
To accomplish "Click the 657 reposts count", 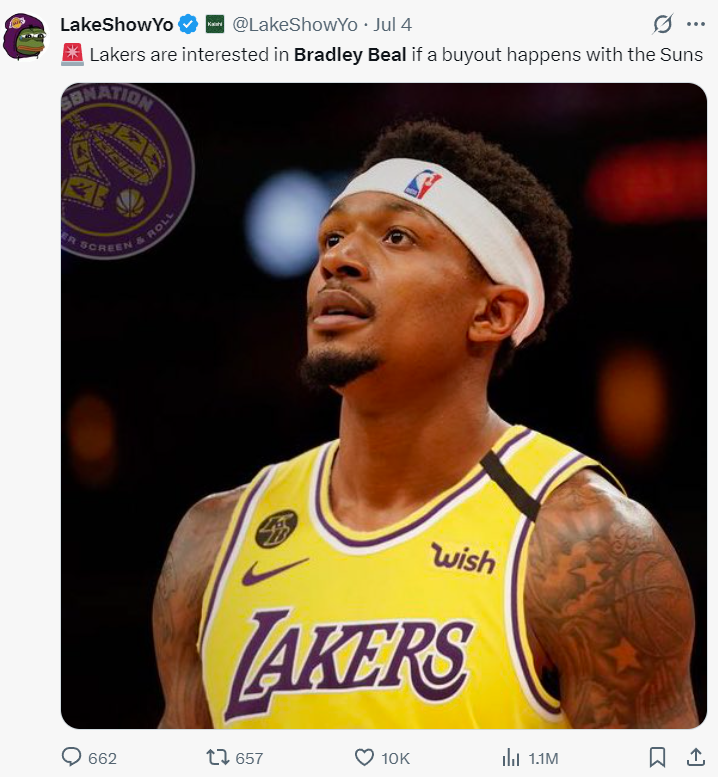I will [249, 758].
